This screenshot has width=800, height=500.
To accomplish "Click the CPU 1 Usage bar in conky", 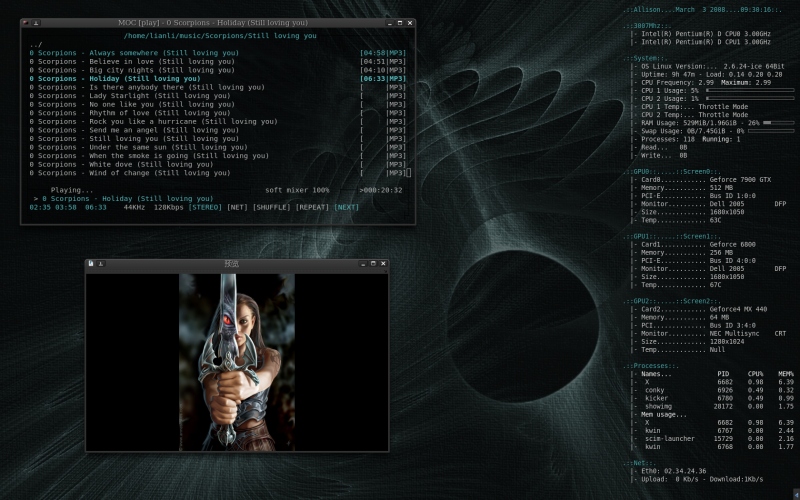I will point(750,90).
